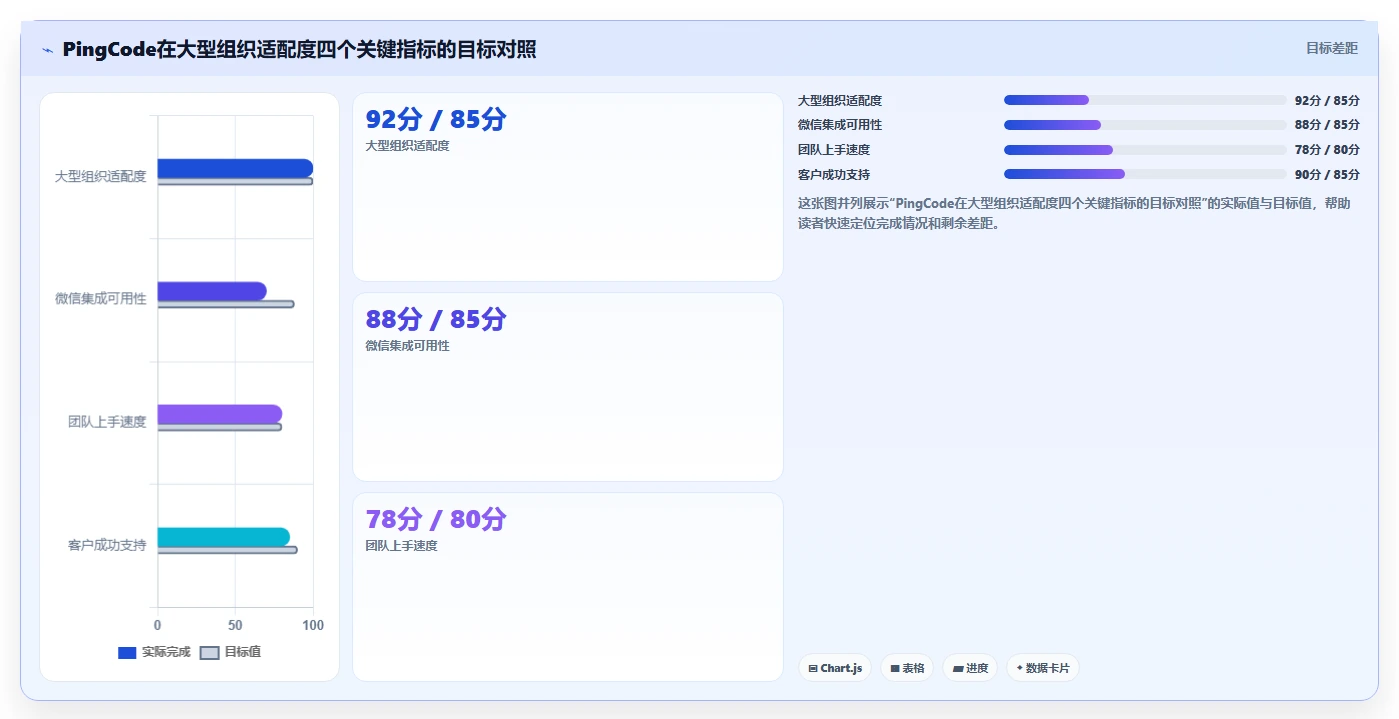Click the 100 tick on the chart axis
1399x719 pixels.
pos(313,625)
